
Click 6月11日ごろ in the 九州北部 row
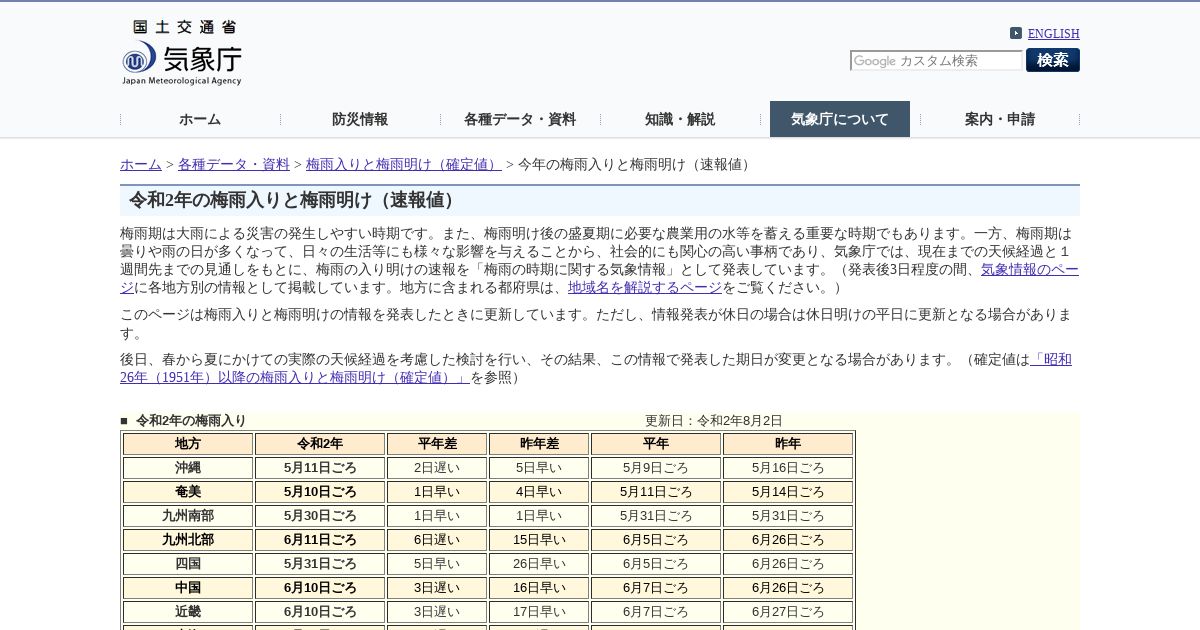320,540
